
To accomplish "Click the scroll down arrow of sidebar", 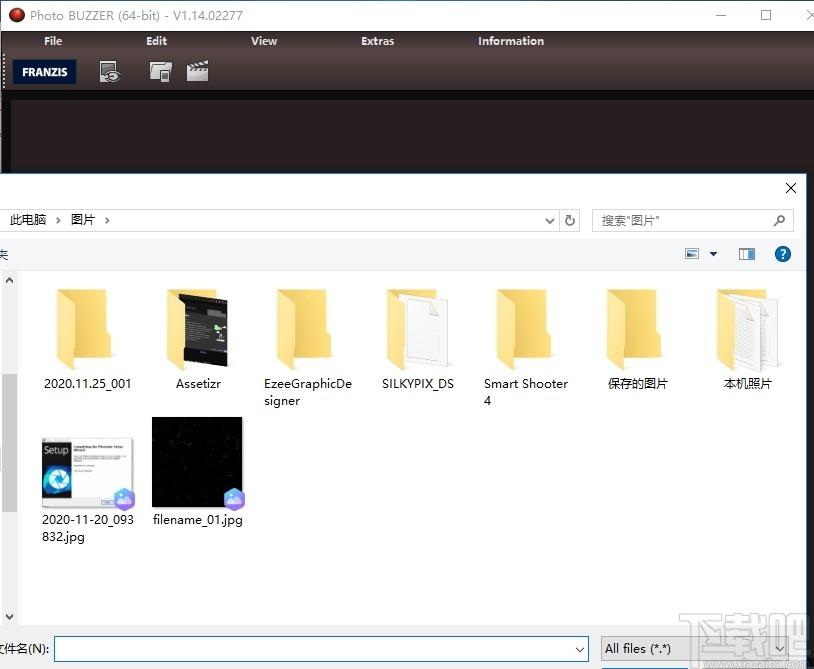I will pos(9,617).
